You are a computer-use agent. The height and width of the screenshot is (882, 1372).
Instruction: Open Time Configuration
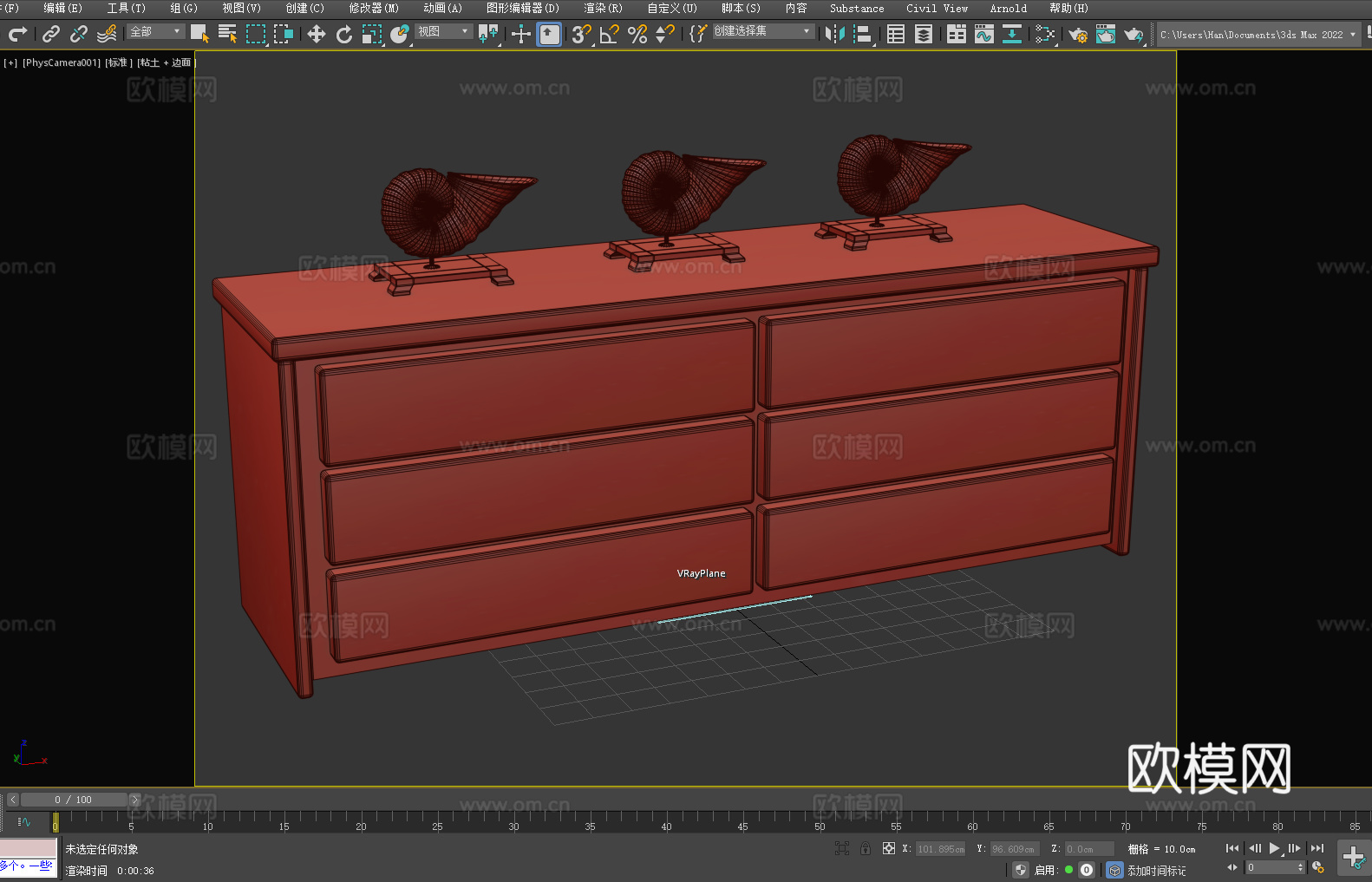click(1318, 867)
